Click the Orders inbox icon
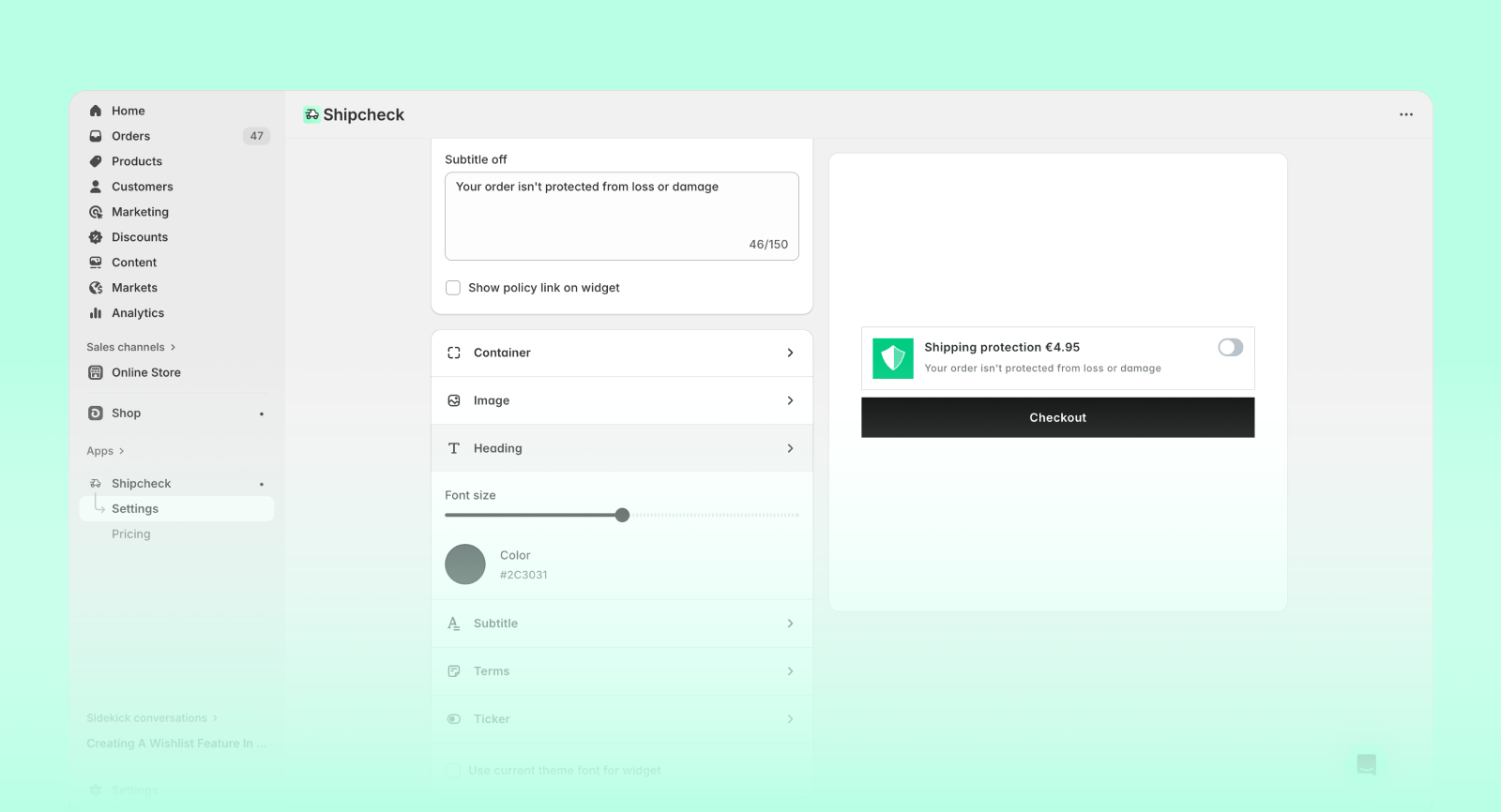 [95, 136]
